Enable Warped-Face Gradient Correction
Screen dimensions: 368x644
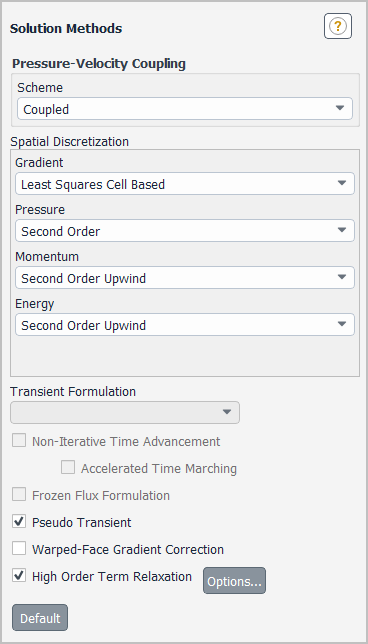tap(19, 549)
